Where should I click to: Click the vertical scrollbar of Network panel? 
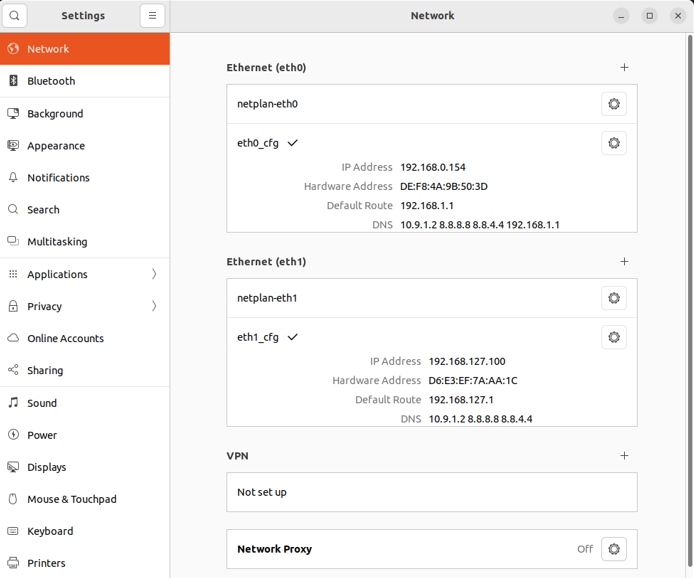tap(690, 301)
